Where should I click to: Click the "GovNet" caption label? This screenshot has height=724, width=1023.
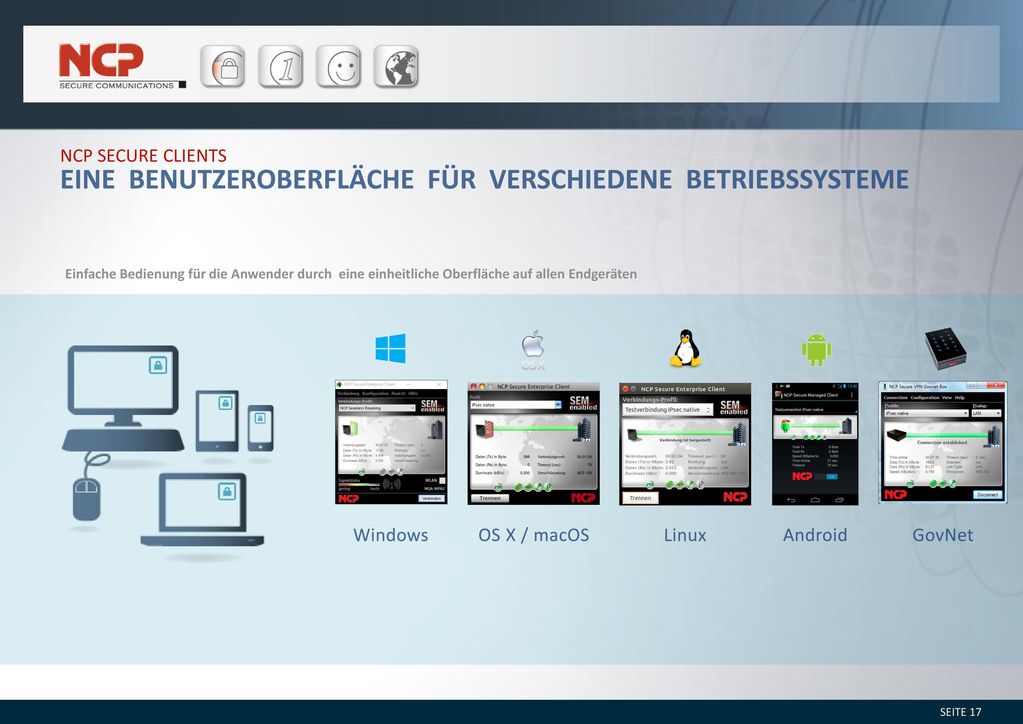click(x=943, y=535)
